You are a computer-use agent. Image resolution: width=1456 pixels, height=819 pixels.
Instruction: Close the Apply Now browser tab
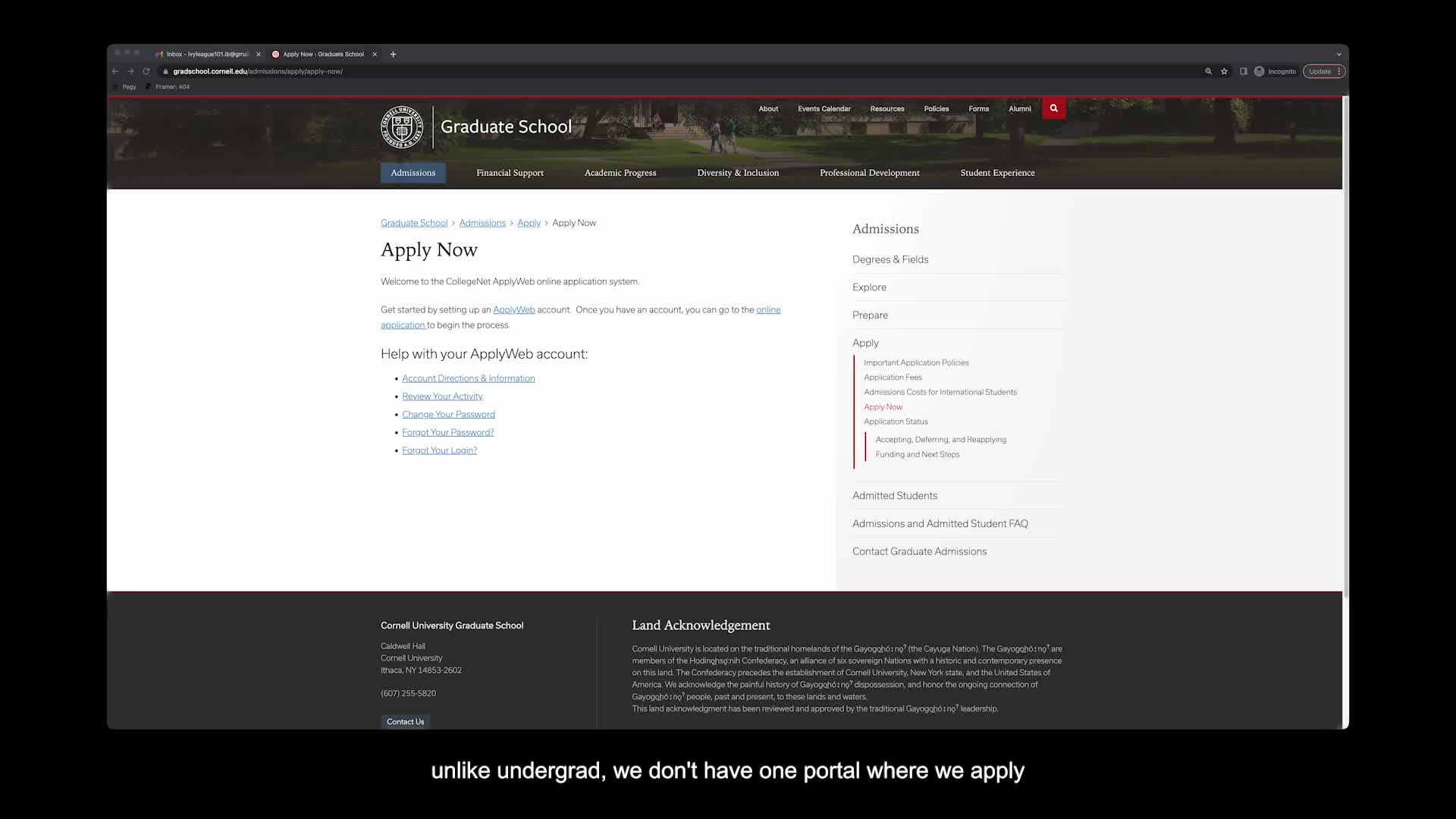[x=375, y=54]
